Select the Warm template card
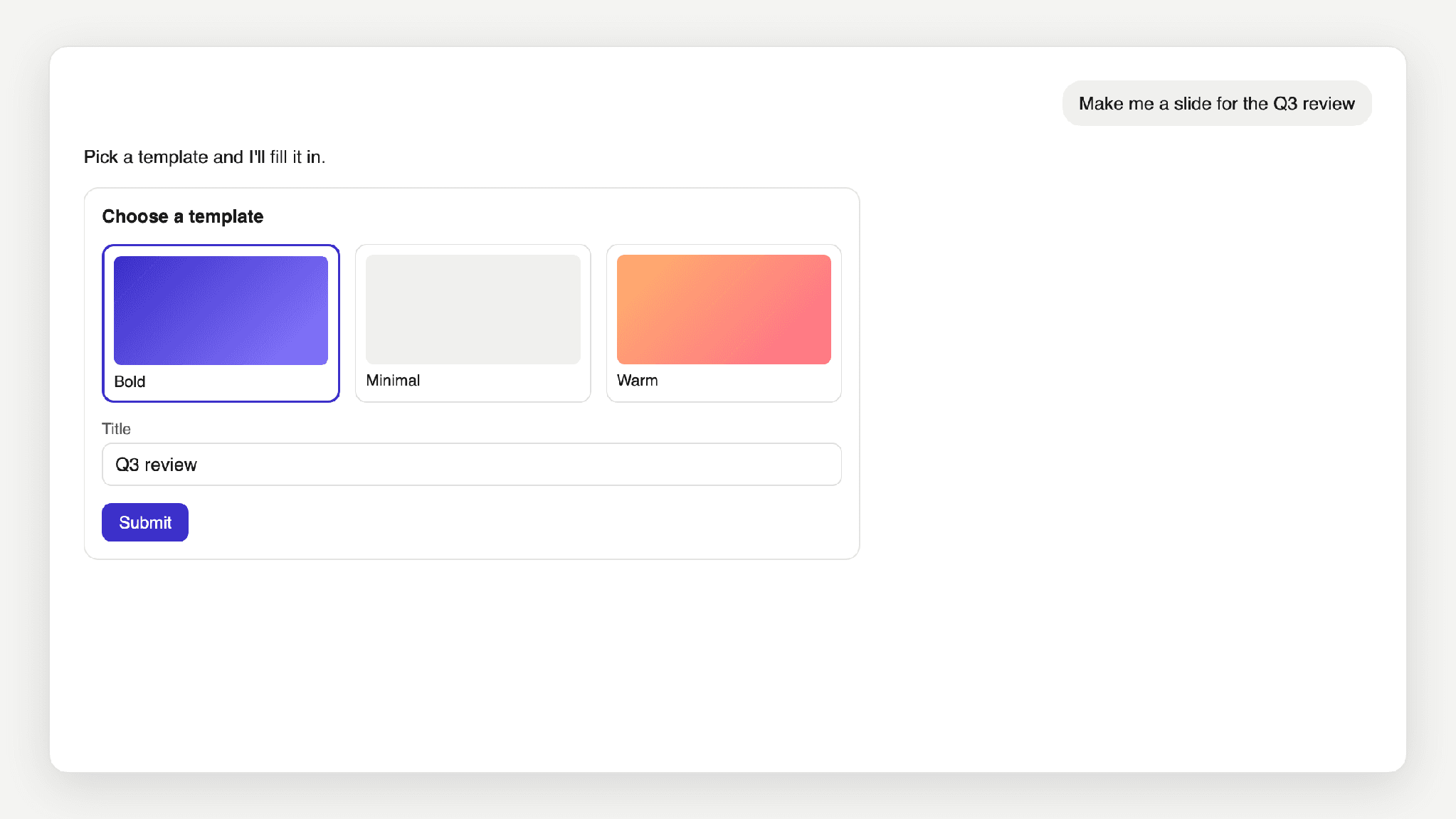 tap(724, 323)
